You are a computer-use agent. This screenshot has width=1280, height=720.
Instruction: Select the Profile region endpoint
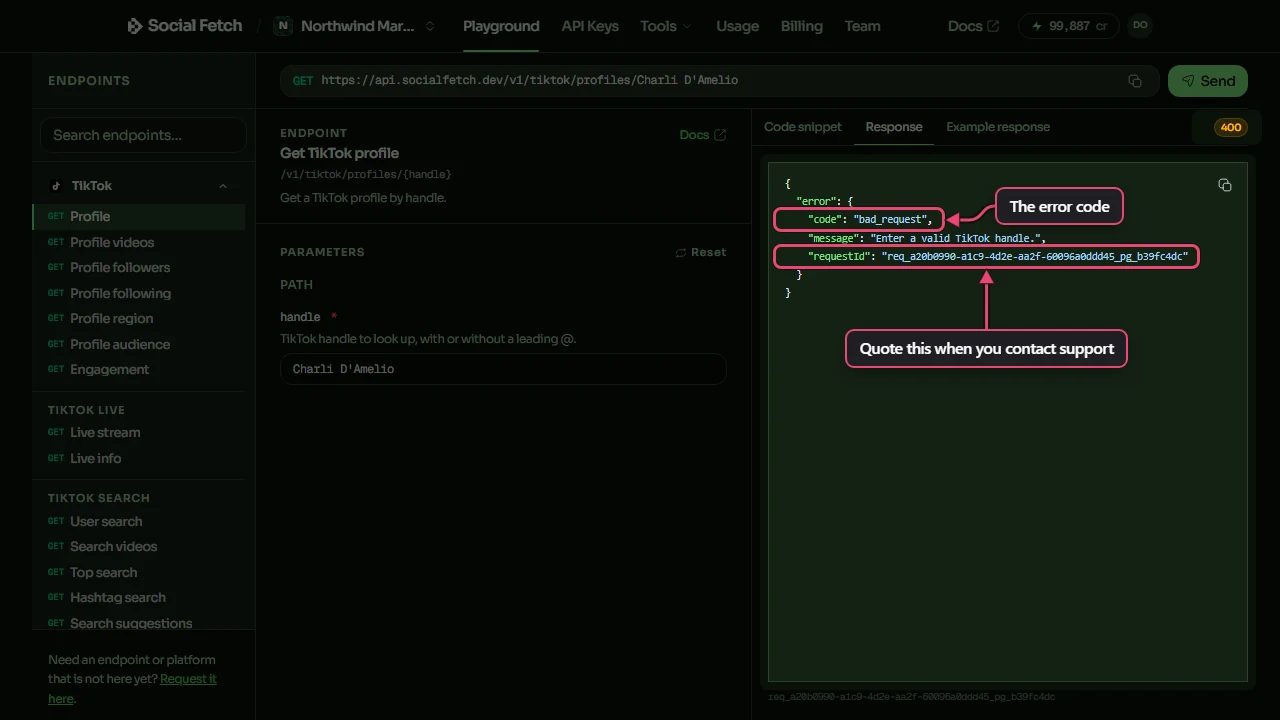[x=139, y=318]
